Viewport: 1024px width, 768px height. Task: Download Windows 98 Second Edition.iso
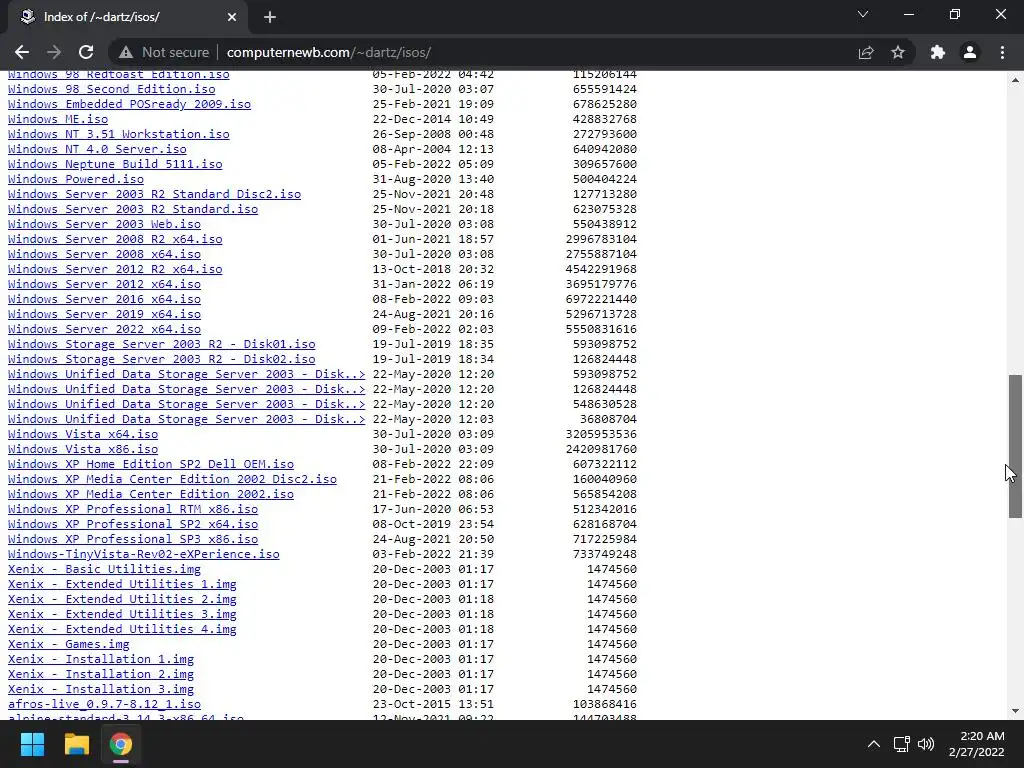pyautogui.click(x=112, y=89)
